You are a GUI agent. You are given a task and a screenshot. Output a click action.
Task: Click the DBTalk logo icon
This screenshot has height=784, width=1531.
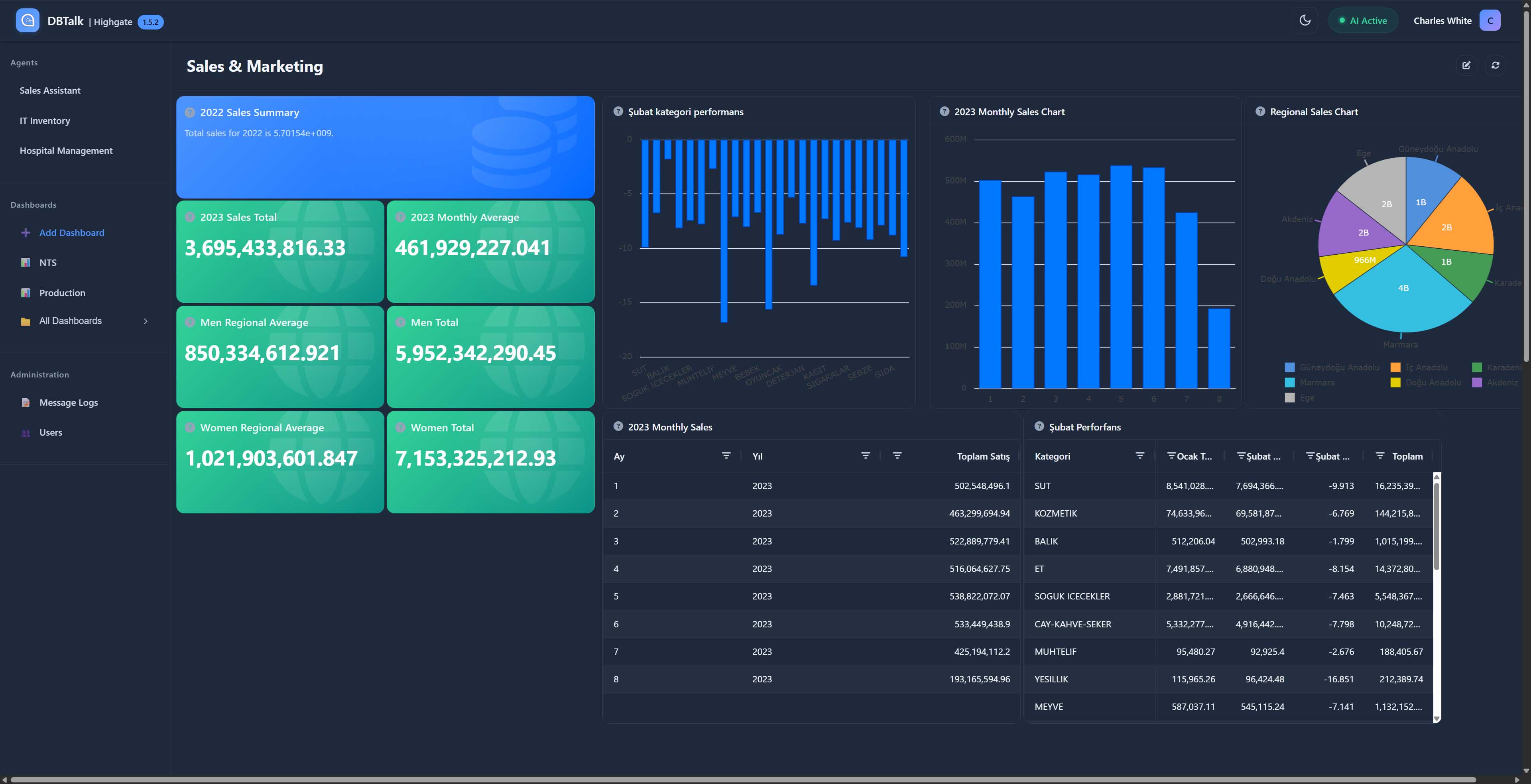click(x=28, y=21)
